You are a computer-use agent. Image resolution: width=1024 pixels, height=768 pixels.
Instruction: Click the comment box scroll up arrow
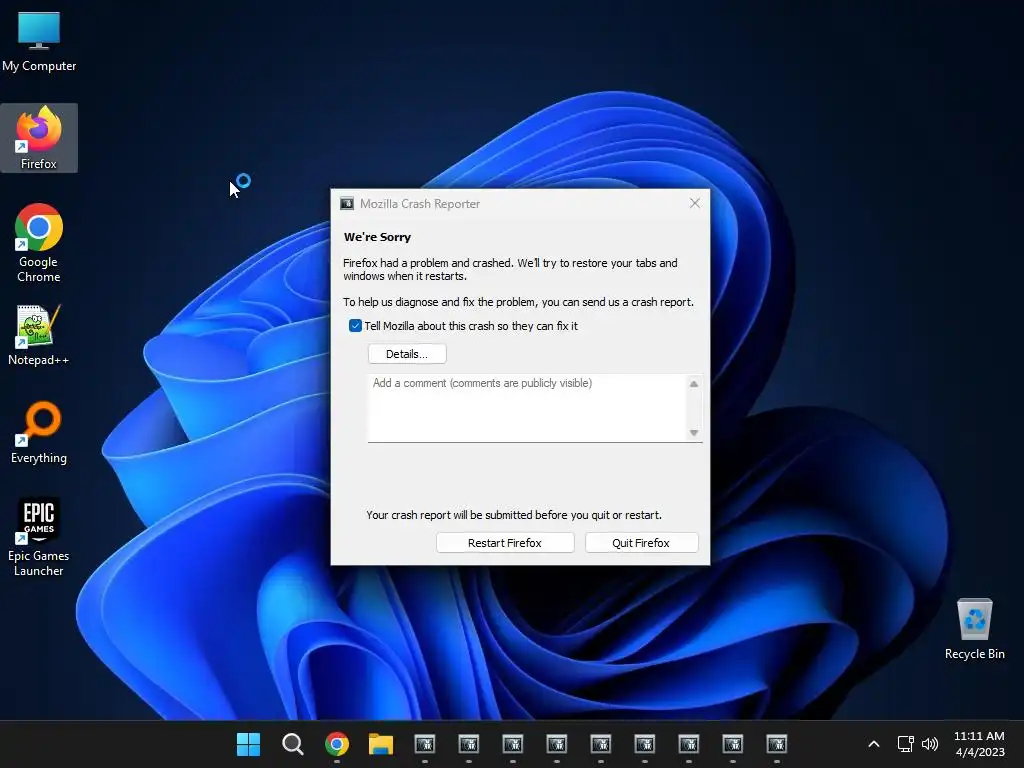coord(694,384)
